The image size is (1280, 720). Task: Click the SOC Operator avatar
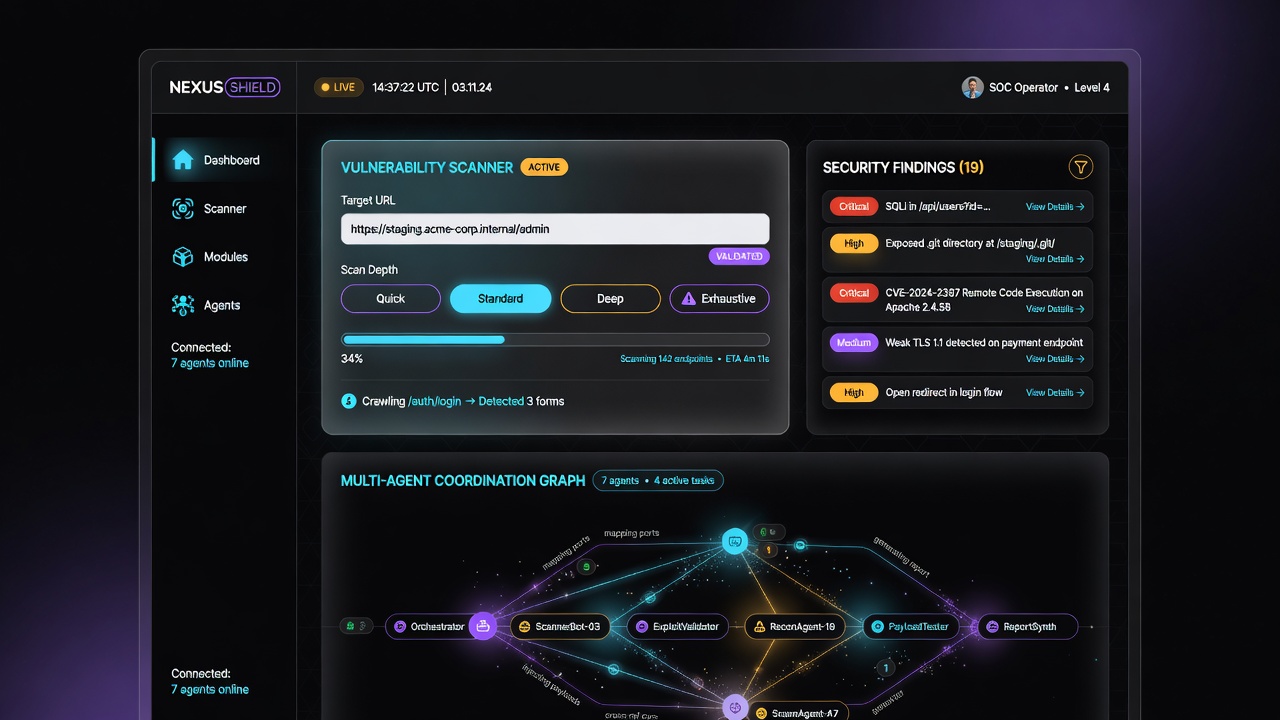972,87
